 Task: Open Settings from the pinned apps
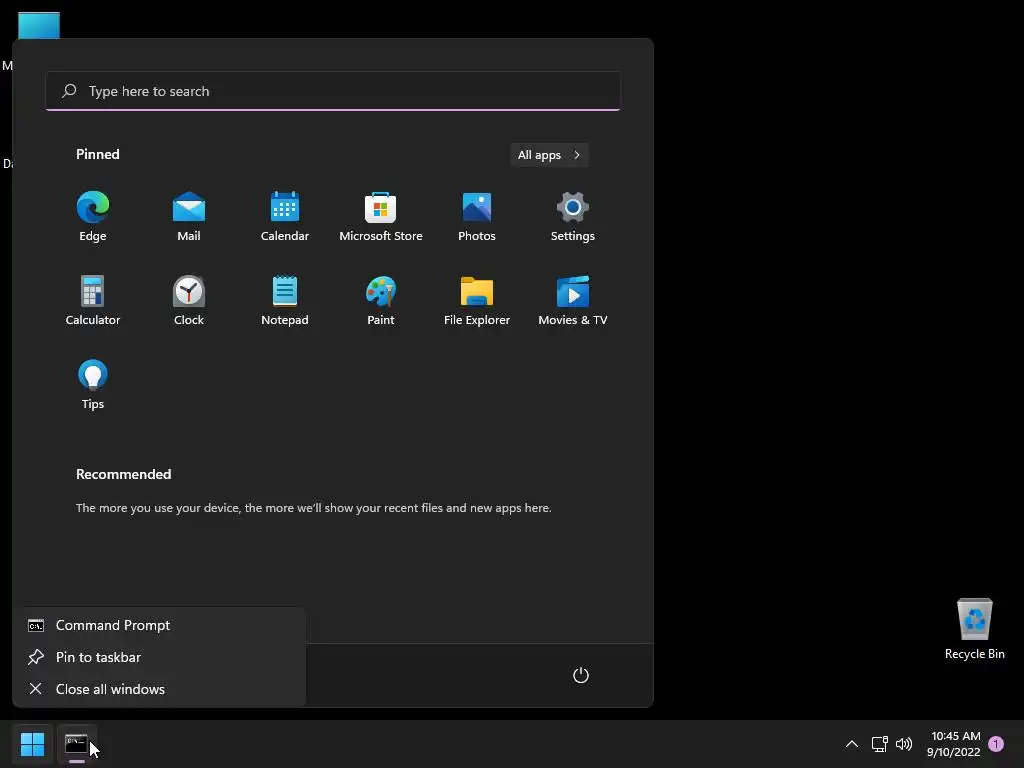[x=573, y=217]
